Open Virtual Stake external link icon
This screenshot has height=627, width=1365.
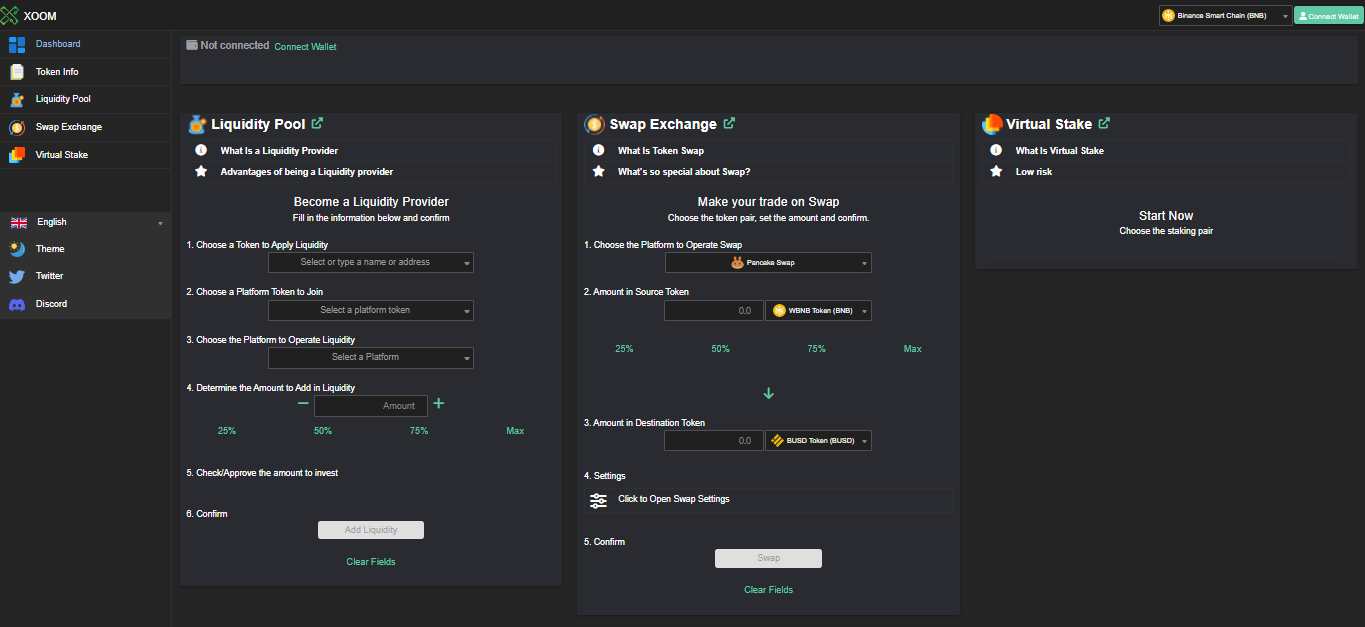[1104, 124]
